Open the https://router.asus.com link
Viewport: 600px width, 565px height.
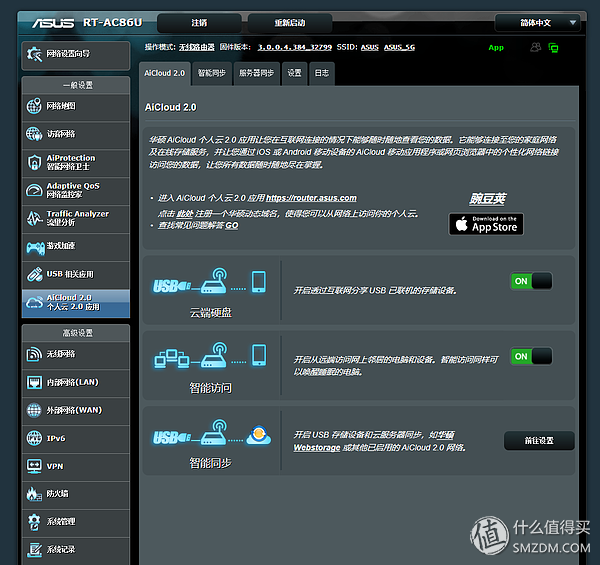(311, 198)
